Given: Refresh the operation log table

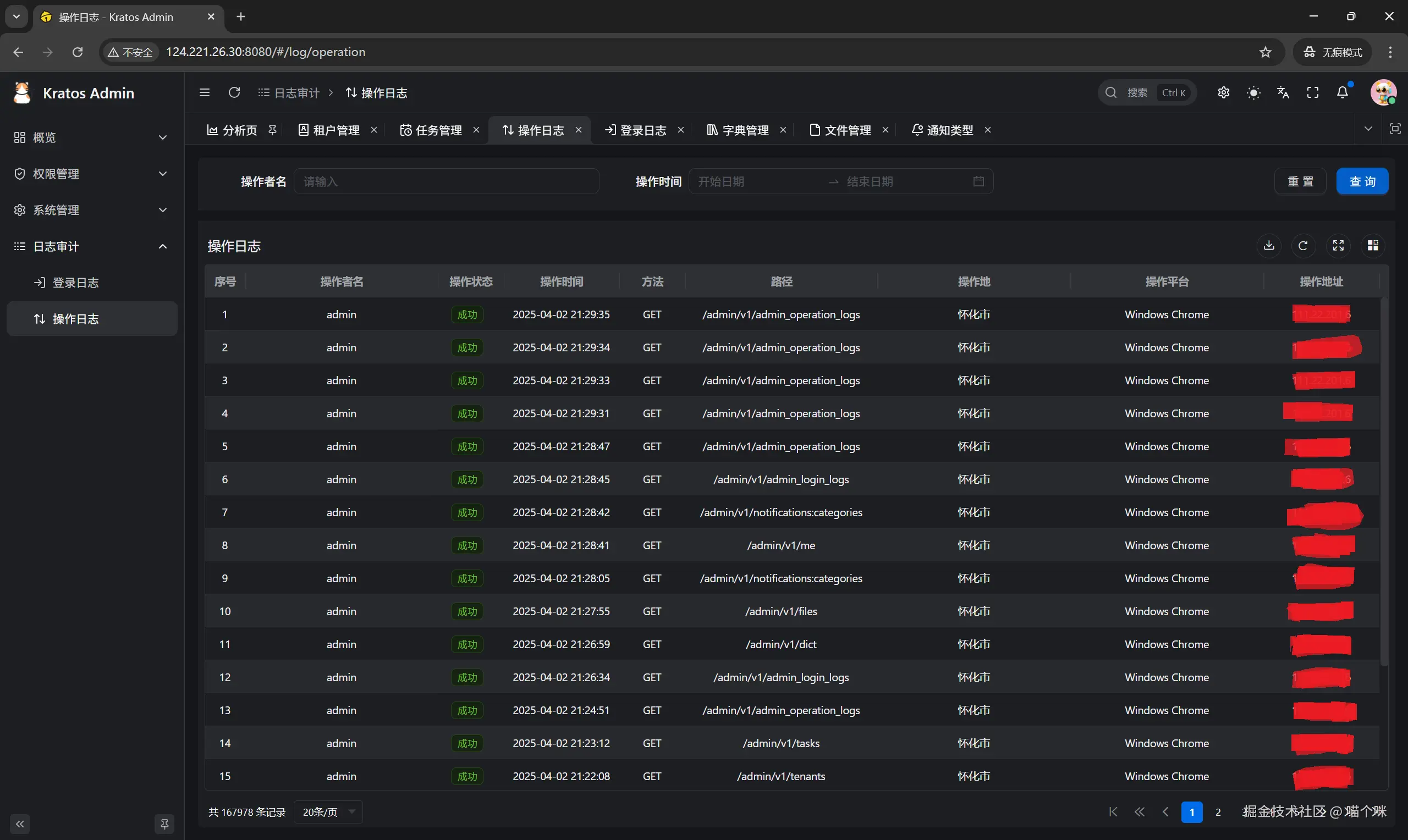Looking at the screenshot, I should (x=1303, y=246).
